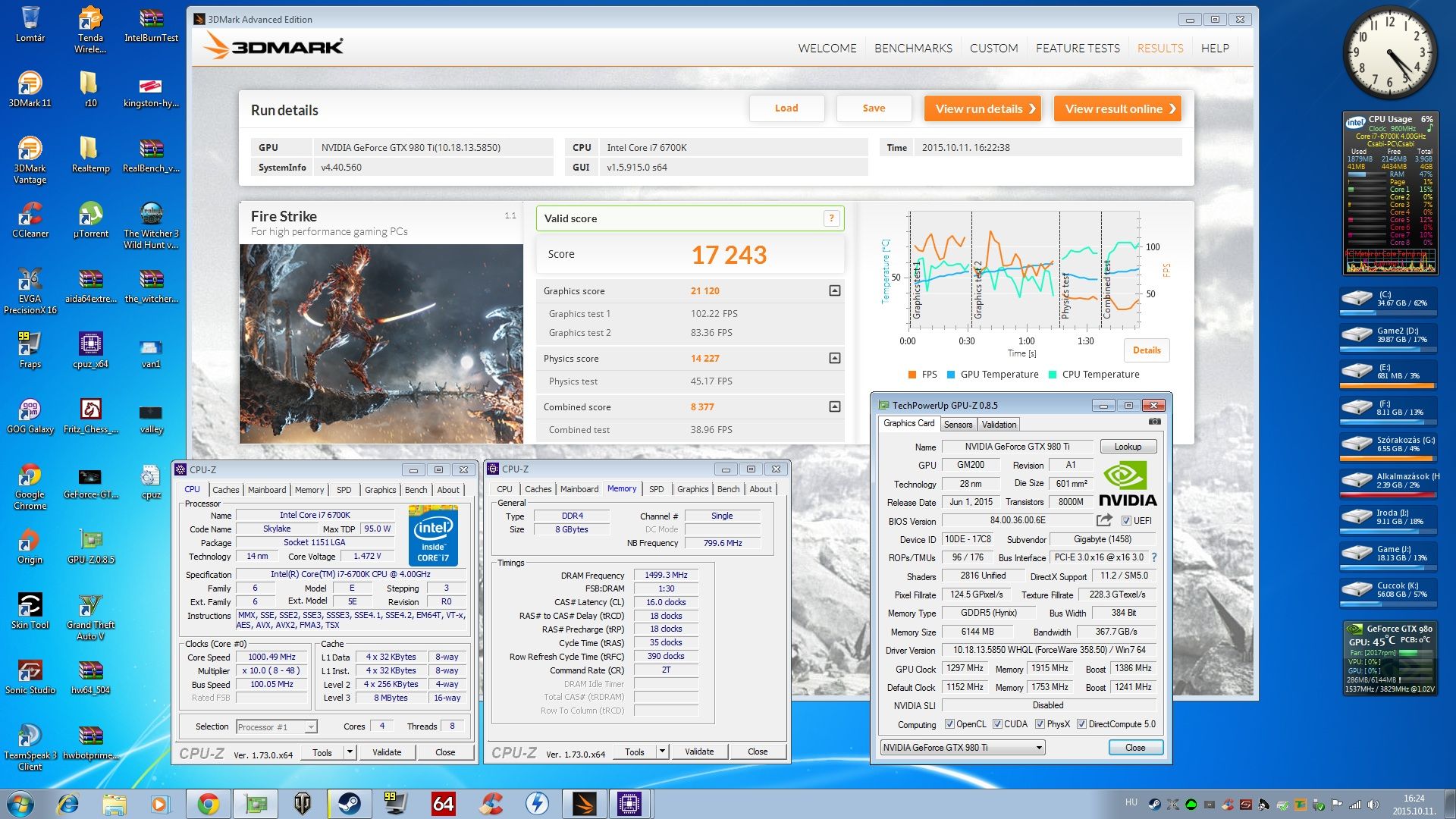Collapse the Graphics score section
The height and width of the screenshot is (819, 1456).
[834, 290]
